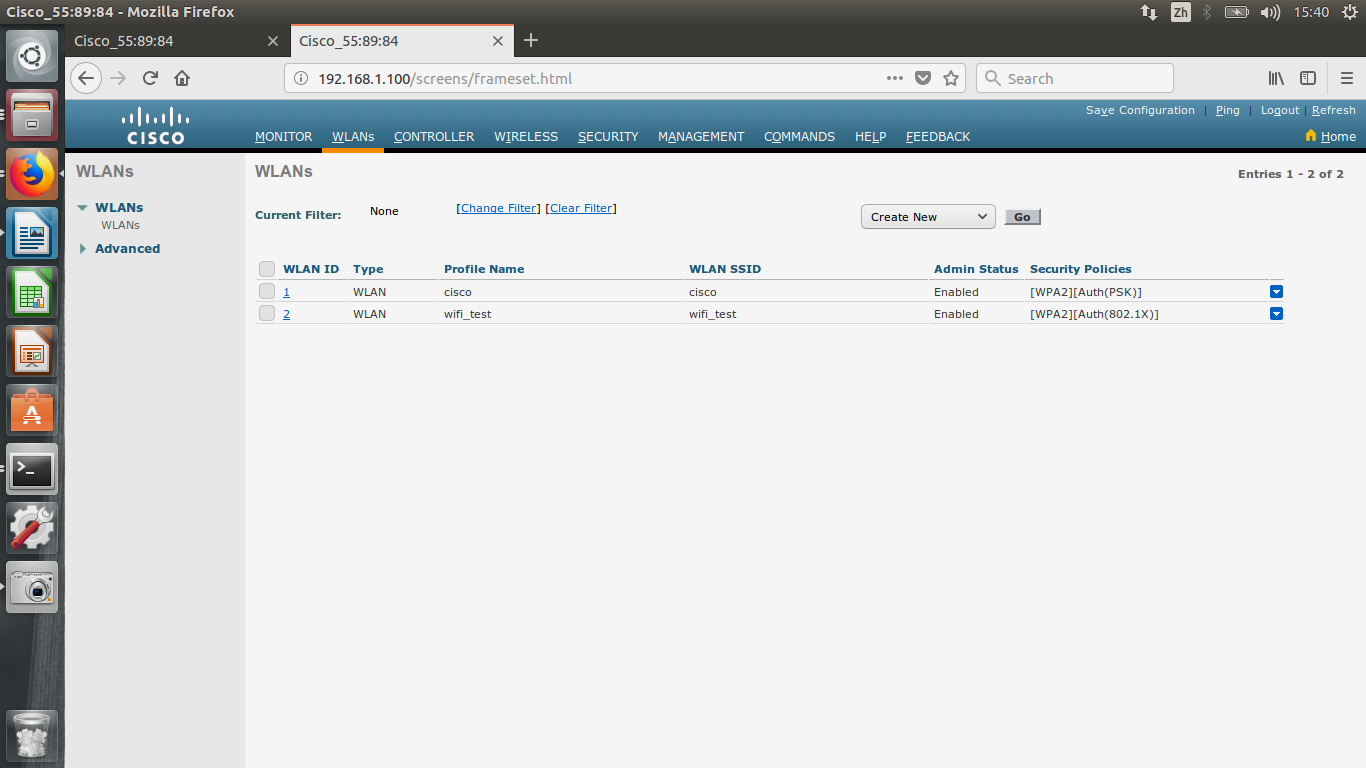Launch LibreOffice Writer from launcher
Viewport: 1366px width, 768px height.
[x=32, y=235]
